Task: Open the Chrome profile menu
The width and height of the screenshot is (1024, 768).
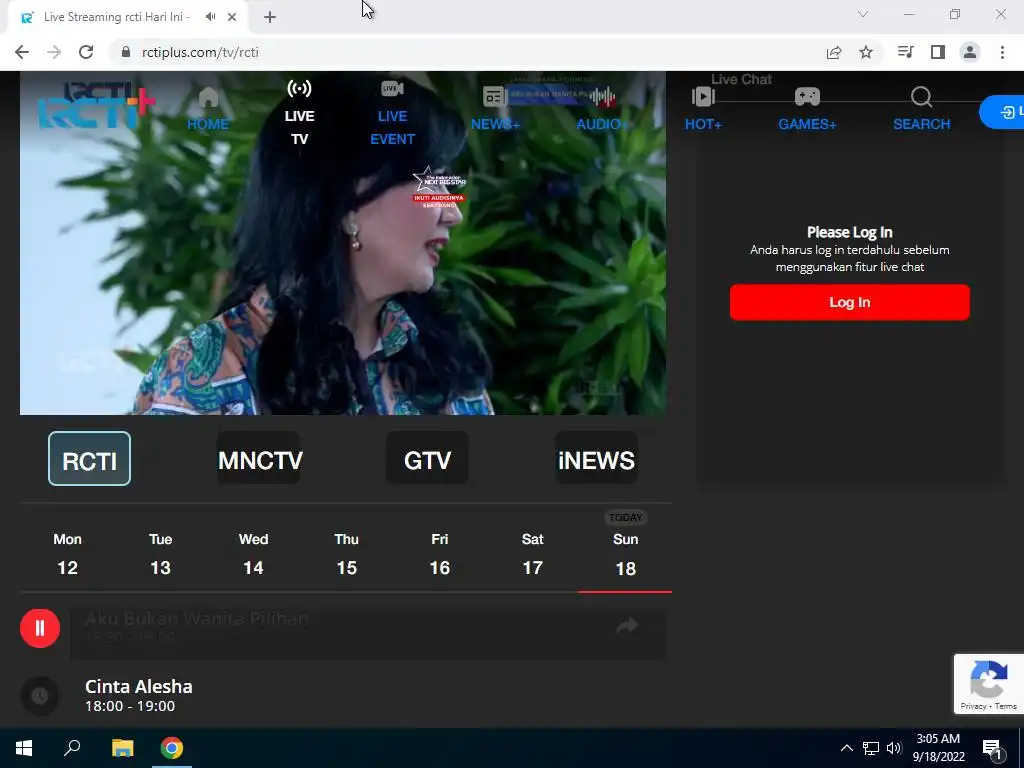Action: click(970, 52)
